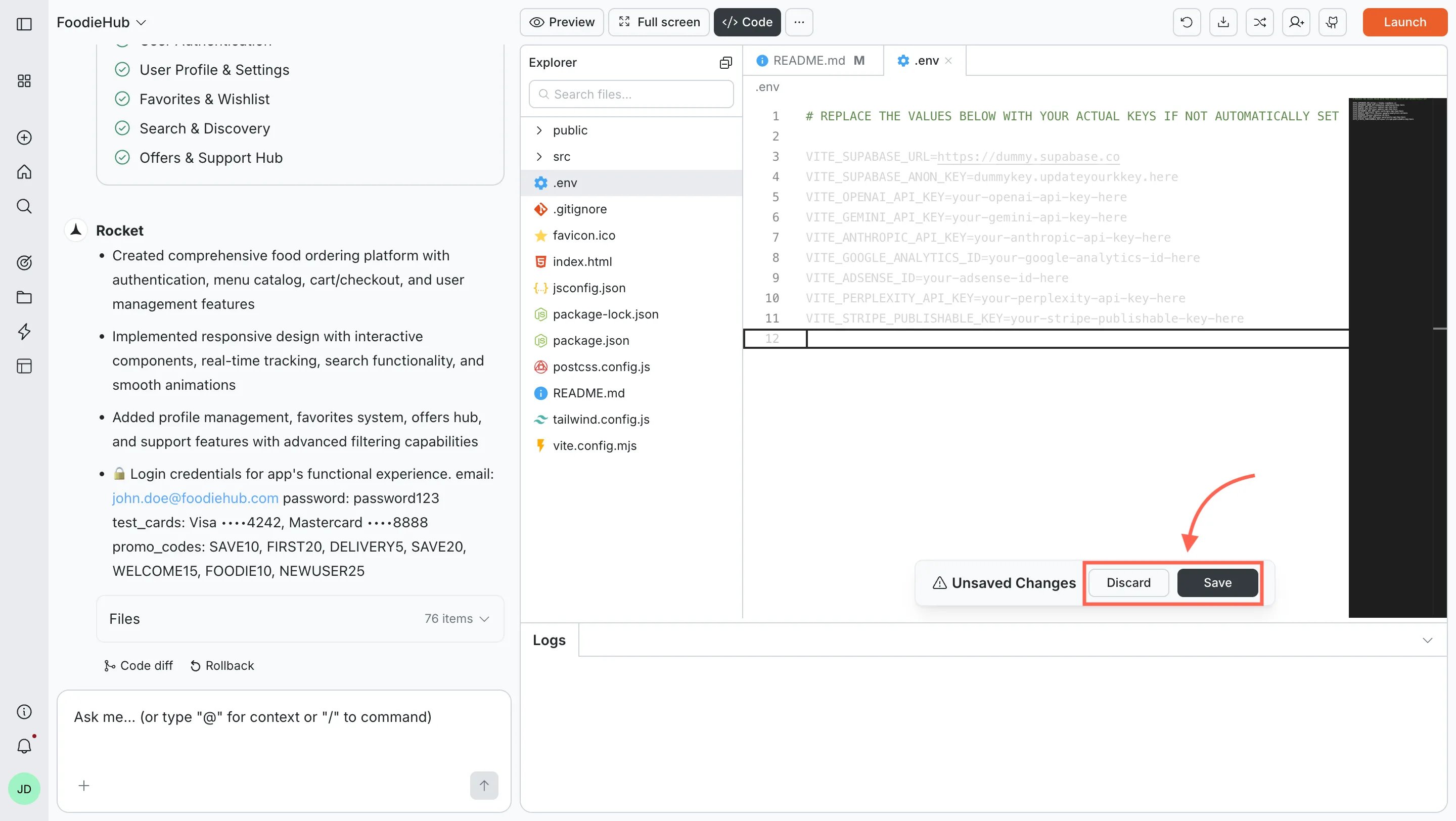1456x821 pixels.
Task: Open john.doe@foodiehub.com link
Action: [195, 498]
